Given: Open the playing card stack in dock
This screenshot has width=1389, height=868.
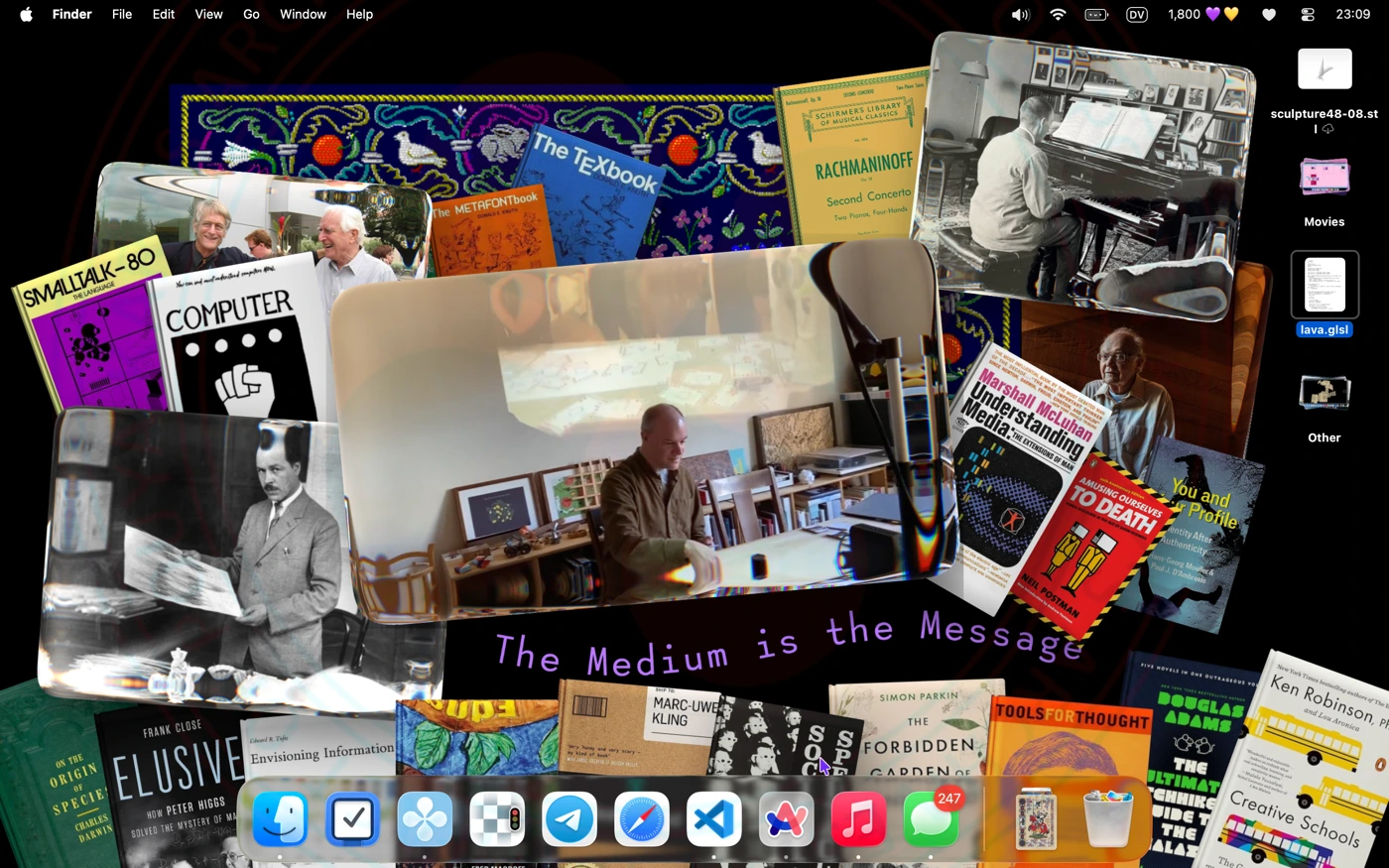Looking at the screenshot, I should coord(1035,819).
